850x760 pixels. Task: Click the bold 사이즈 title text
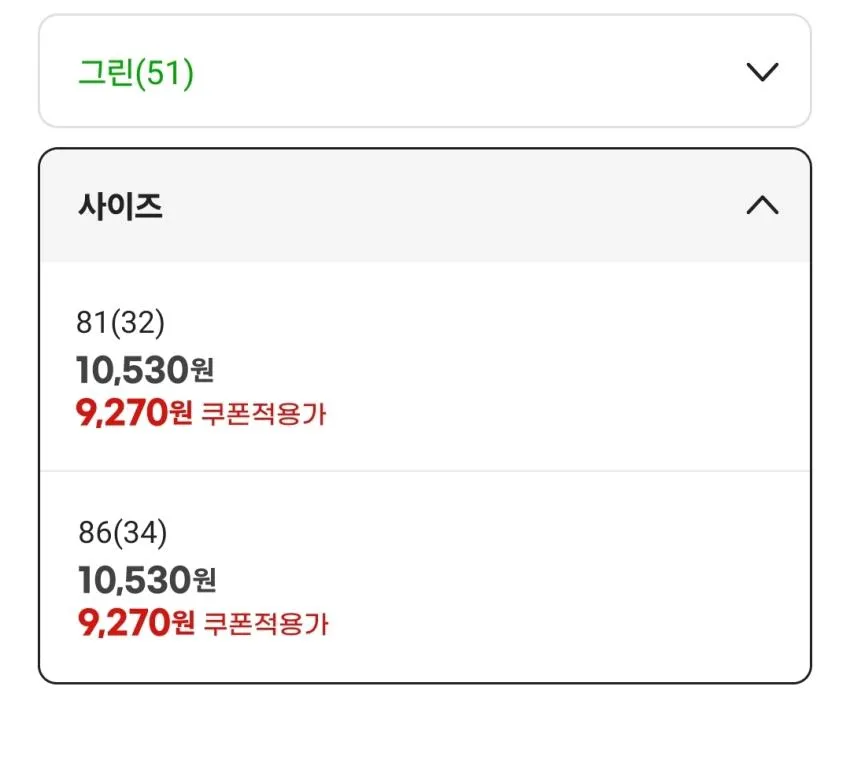coord(120,206)
